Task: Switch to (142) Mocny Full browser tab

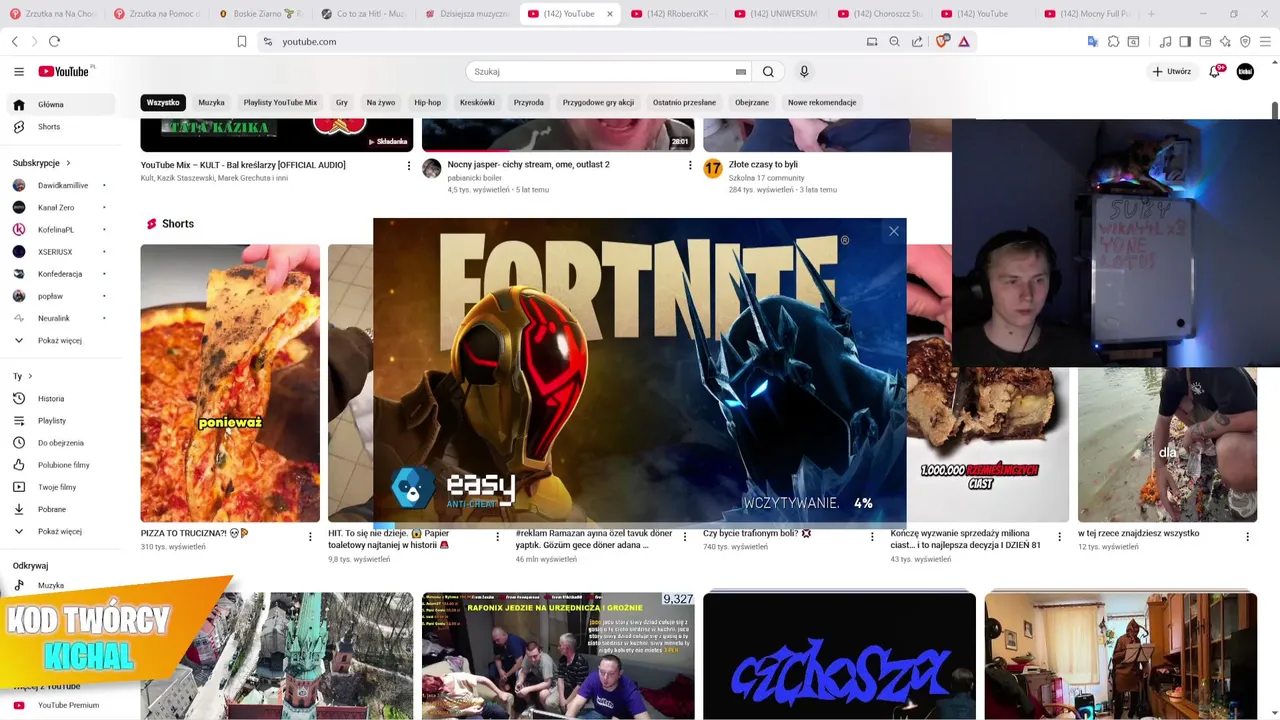Action: click(x=1087, y=14)
